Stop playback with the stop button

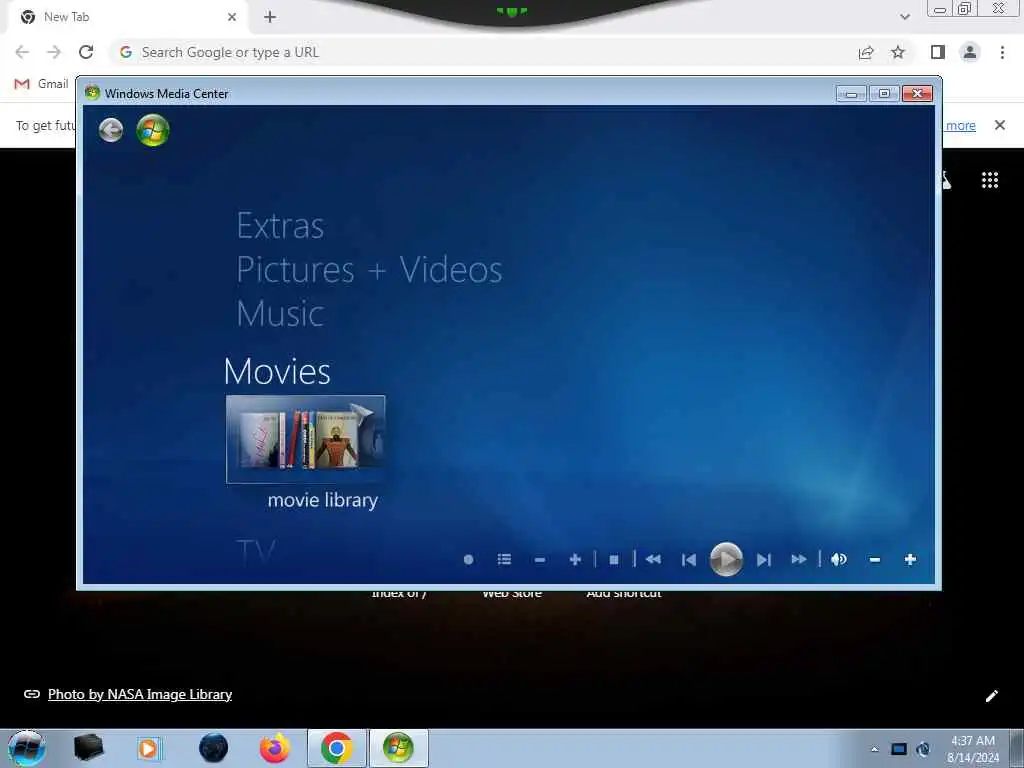click(614, 560)
